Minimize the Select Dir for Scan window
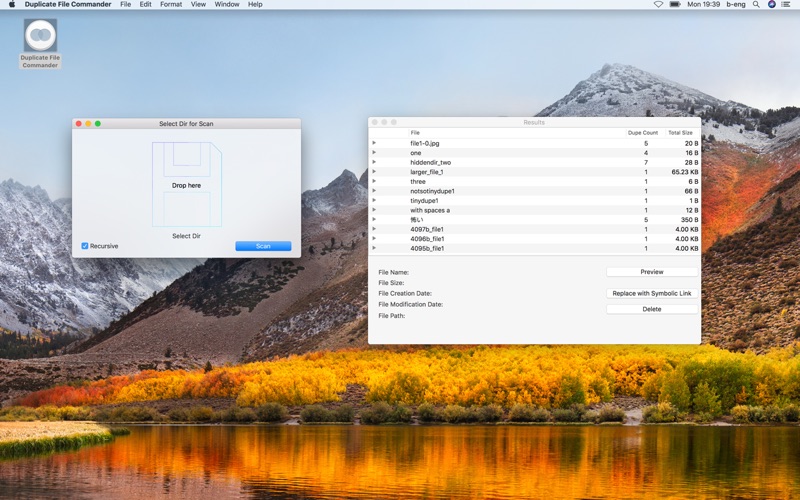Screen dimensions: 800x500 88,123
